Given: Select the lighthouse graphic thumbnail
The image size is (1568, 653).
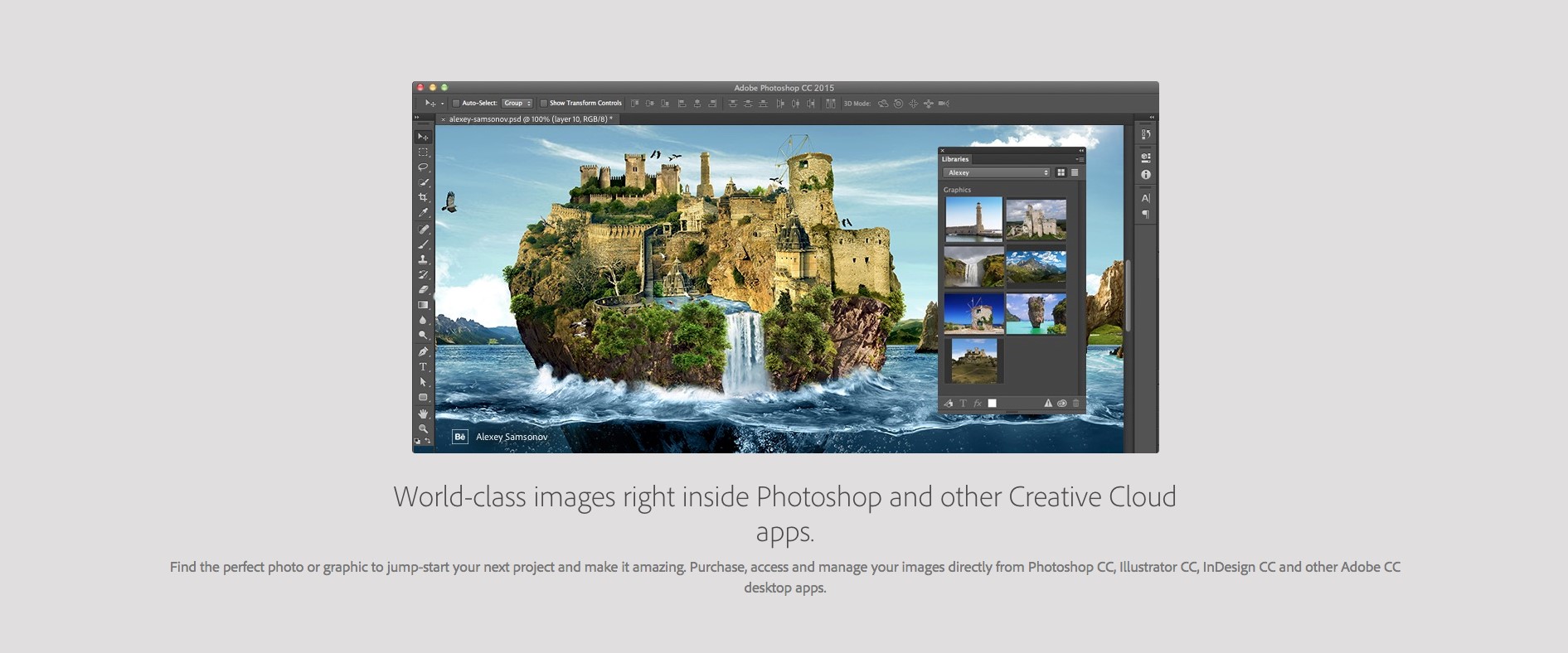Looking at the screenshot, I should point(973,220).
